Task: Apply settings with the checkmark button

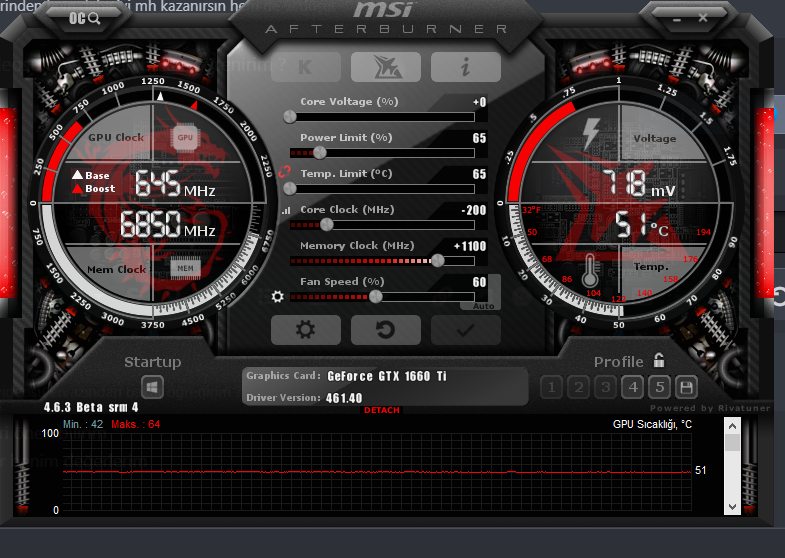Action: pos(466,330)
